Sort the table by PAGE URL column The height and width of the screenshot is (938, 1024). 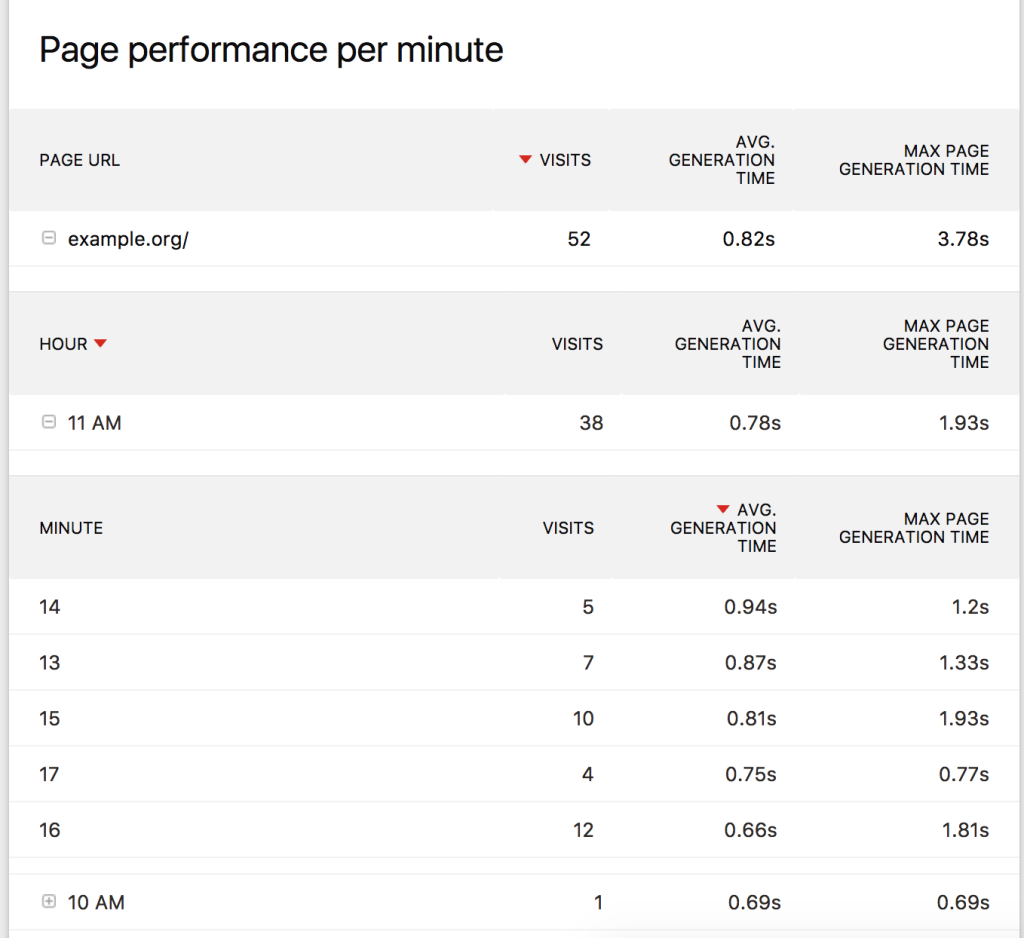[79, 159]
